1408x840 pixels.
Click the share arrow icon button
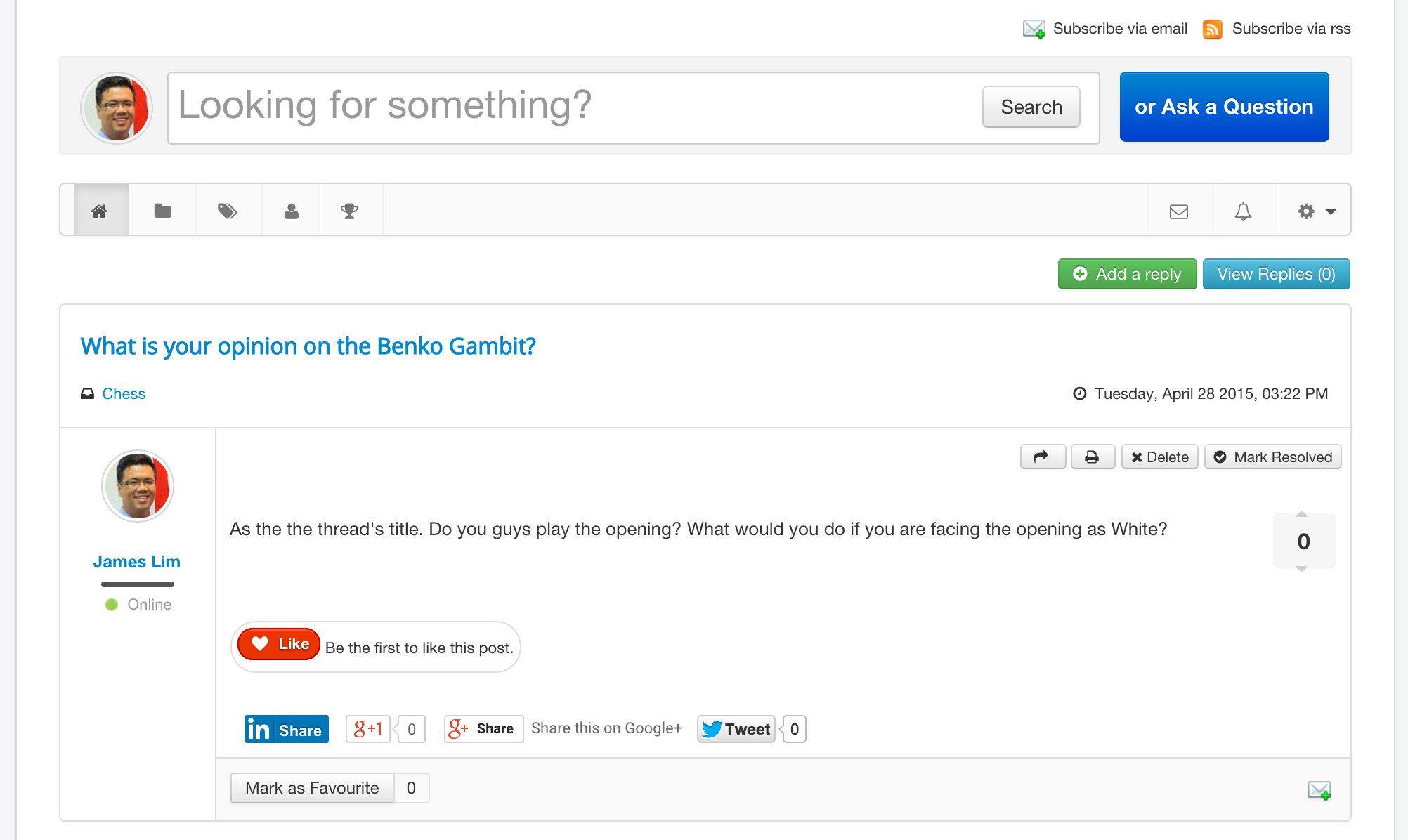(x=1042, y=457)
